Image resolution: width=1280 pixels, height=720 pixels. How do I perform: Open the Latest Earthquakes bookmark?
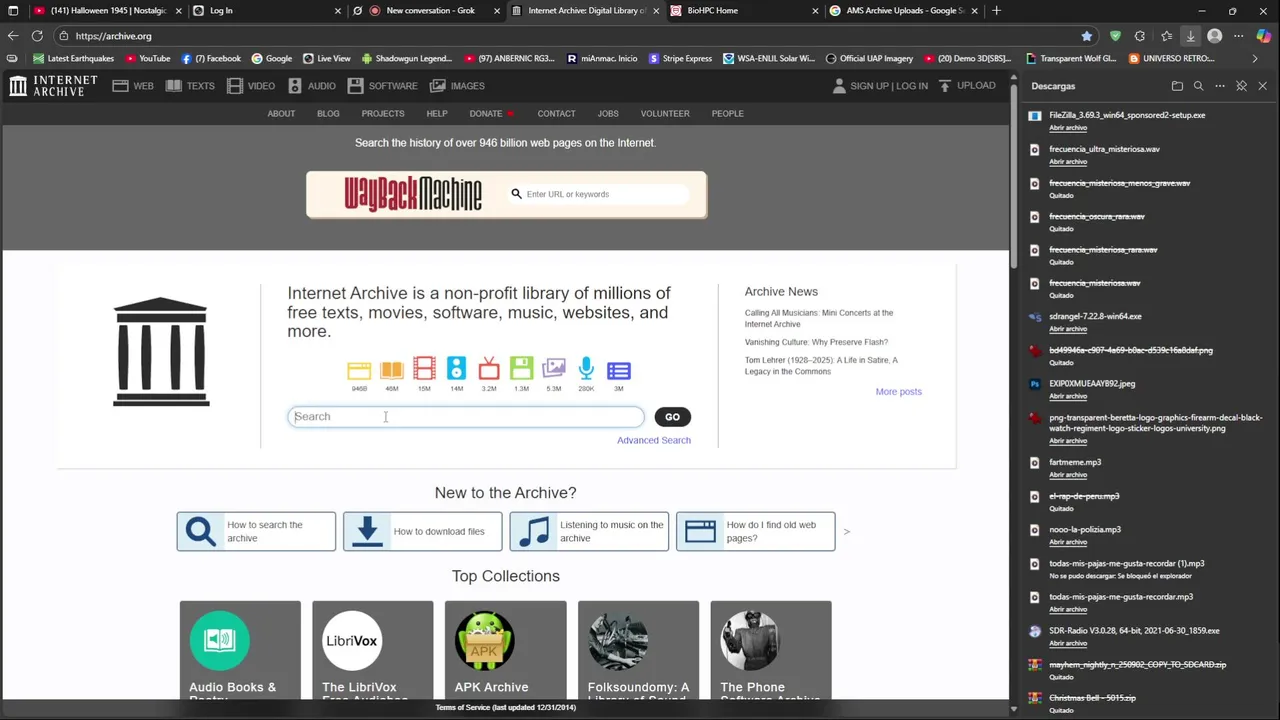[74, 59]
